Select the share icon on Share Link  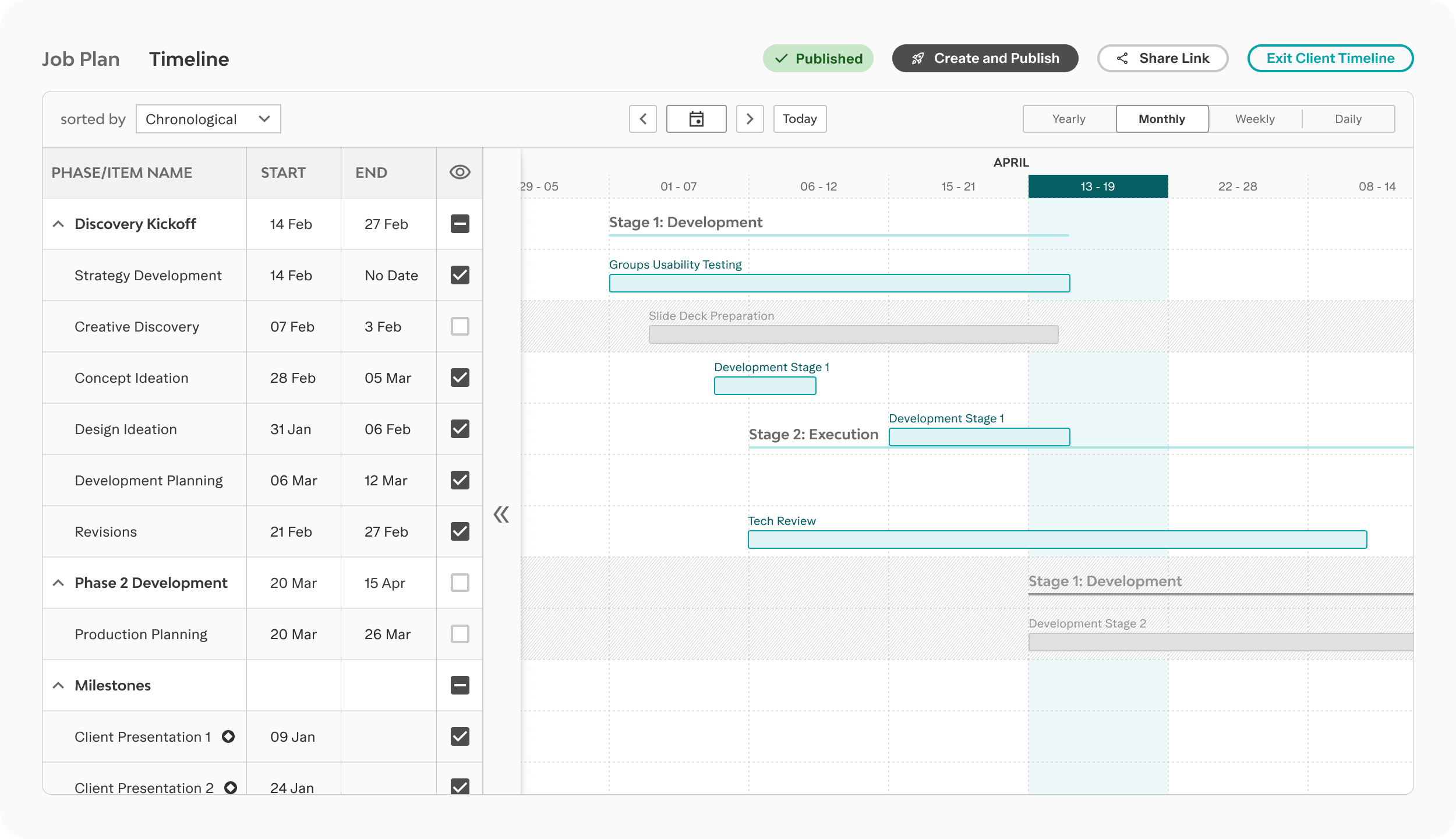[1121, 58]
